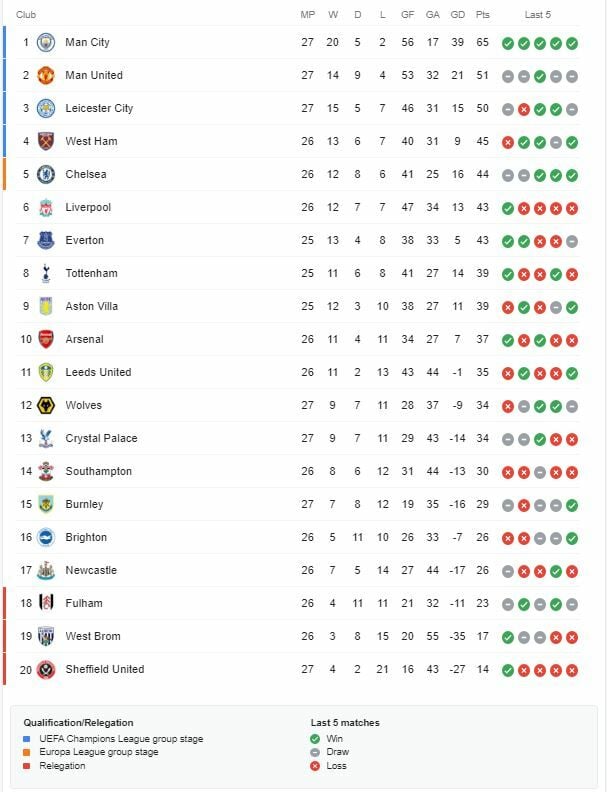607x792 pixels.
Task: Click the Chelsea club crest
Action: point(46,174)
